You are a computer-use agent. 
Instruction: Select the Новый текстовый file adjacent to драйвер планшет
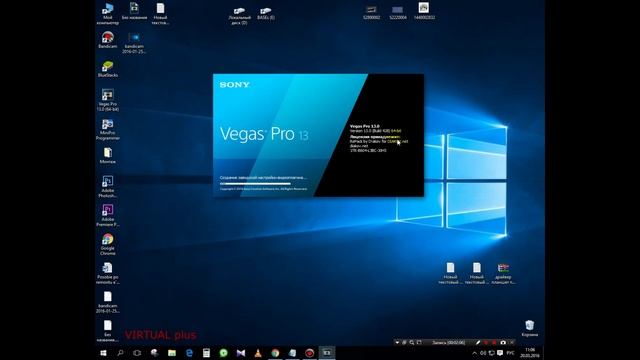click(477, 273)
